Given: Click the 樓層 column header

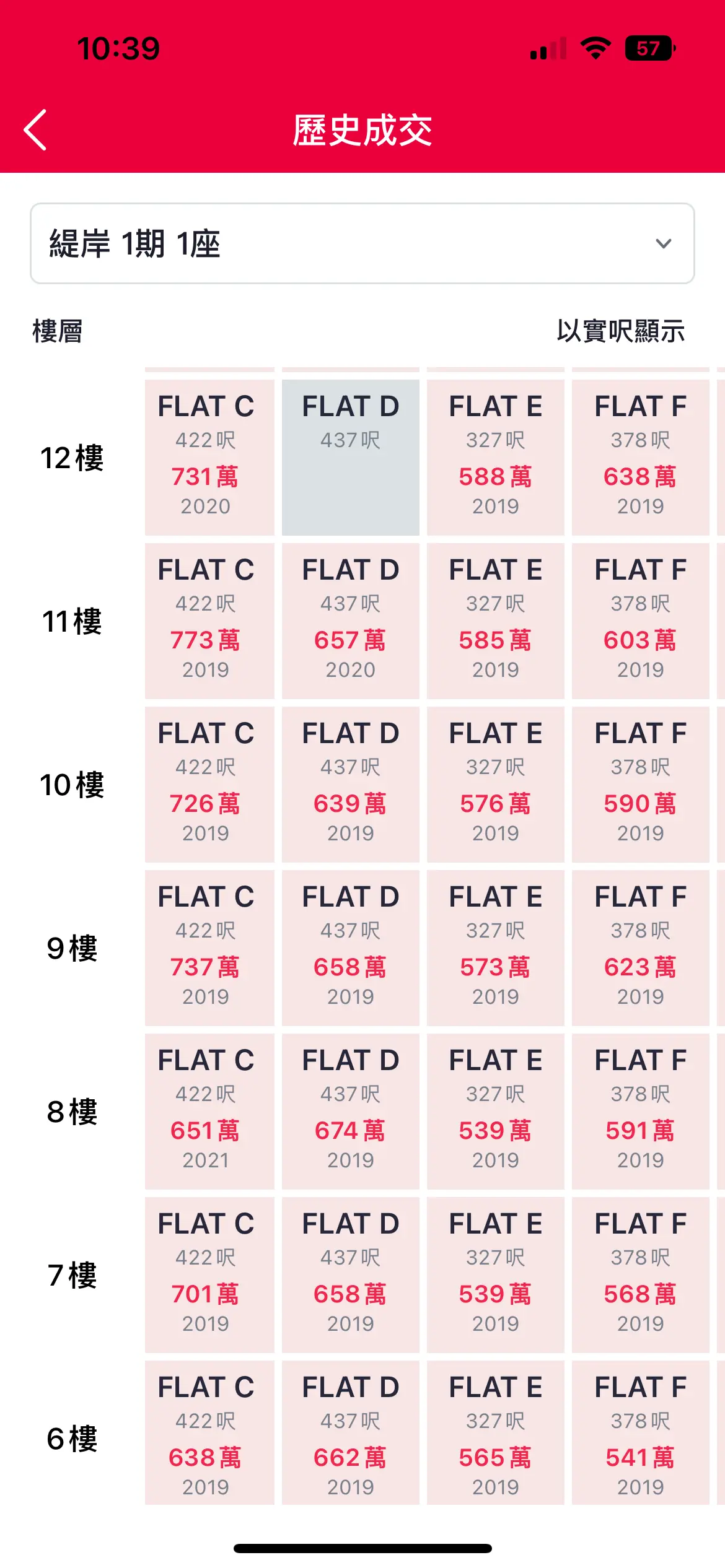Looking at the screenshot, I should coord(58,331).
